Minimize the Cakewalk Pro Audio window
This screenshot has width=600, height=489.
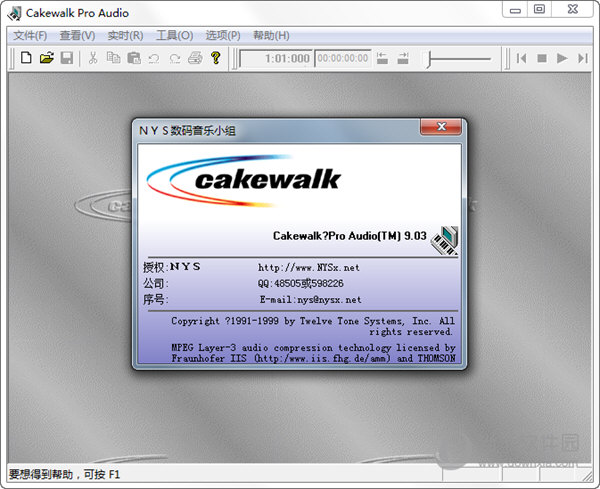[x=515, y=9]
